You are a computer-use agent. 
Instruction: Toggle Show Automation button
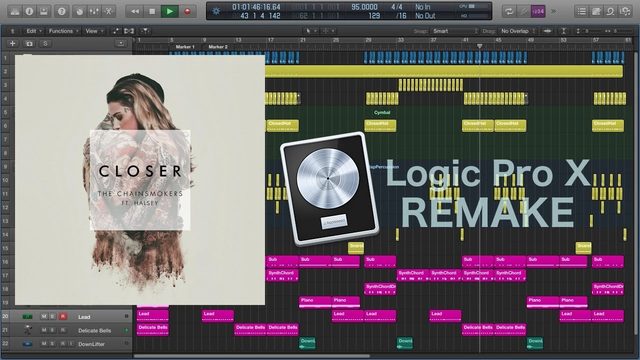(116, 31)
